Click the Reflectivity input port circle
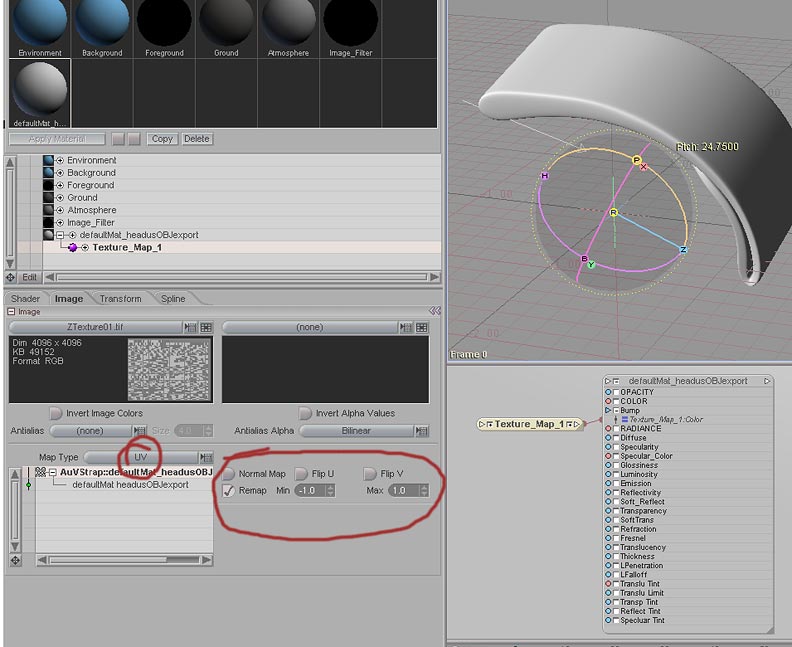This screenshot has height=647, width=792. [x=608, y=492]
